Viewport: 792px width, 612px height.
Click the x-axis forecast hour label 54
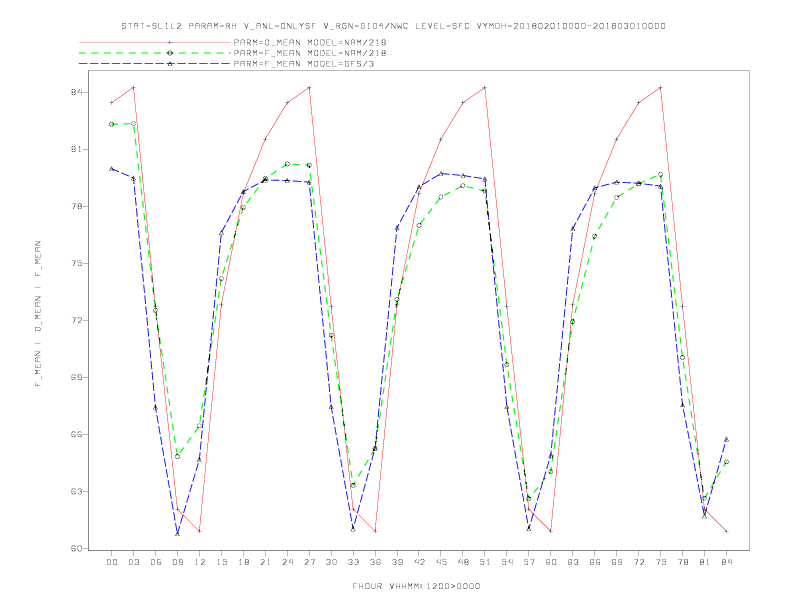tap(507, 562)
